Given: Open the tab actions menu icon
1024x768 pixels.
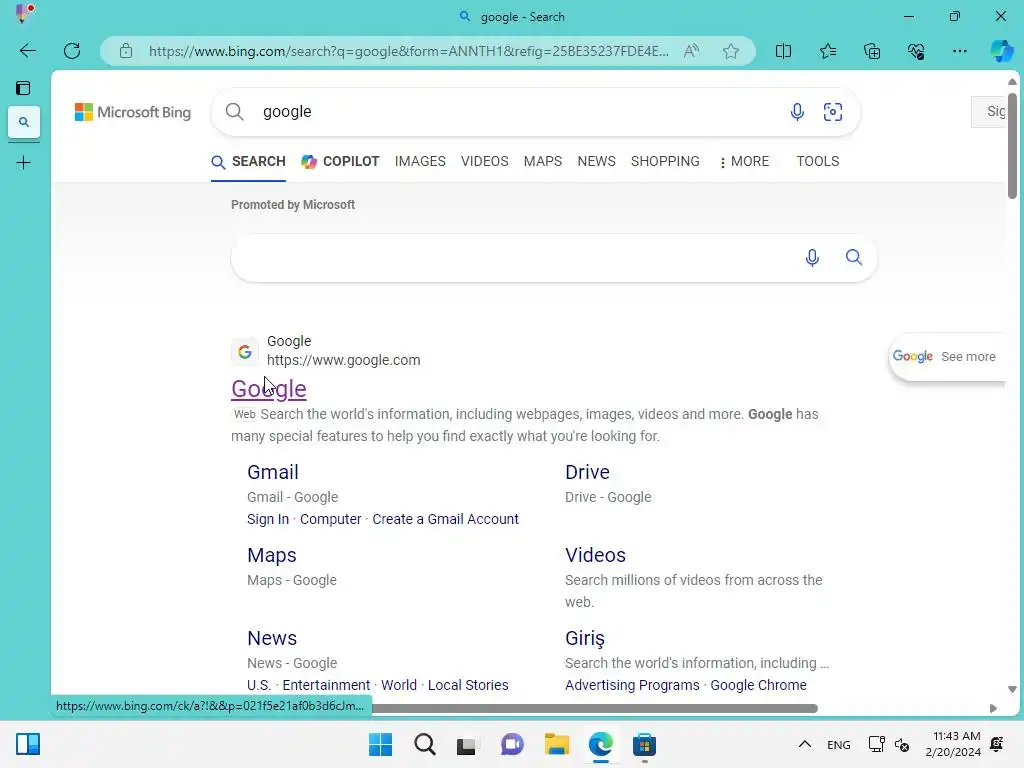Looking at the screenshot, I should (24, 88).
